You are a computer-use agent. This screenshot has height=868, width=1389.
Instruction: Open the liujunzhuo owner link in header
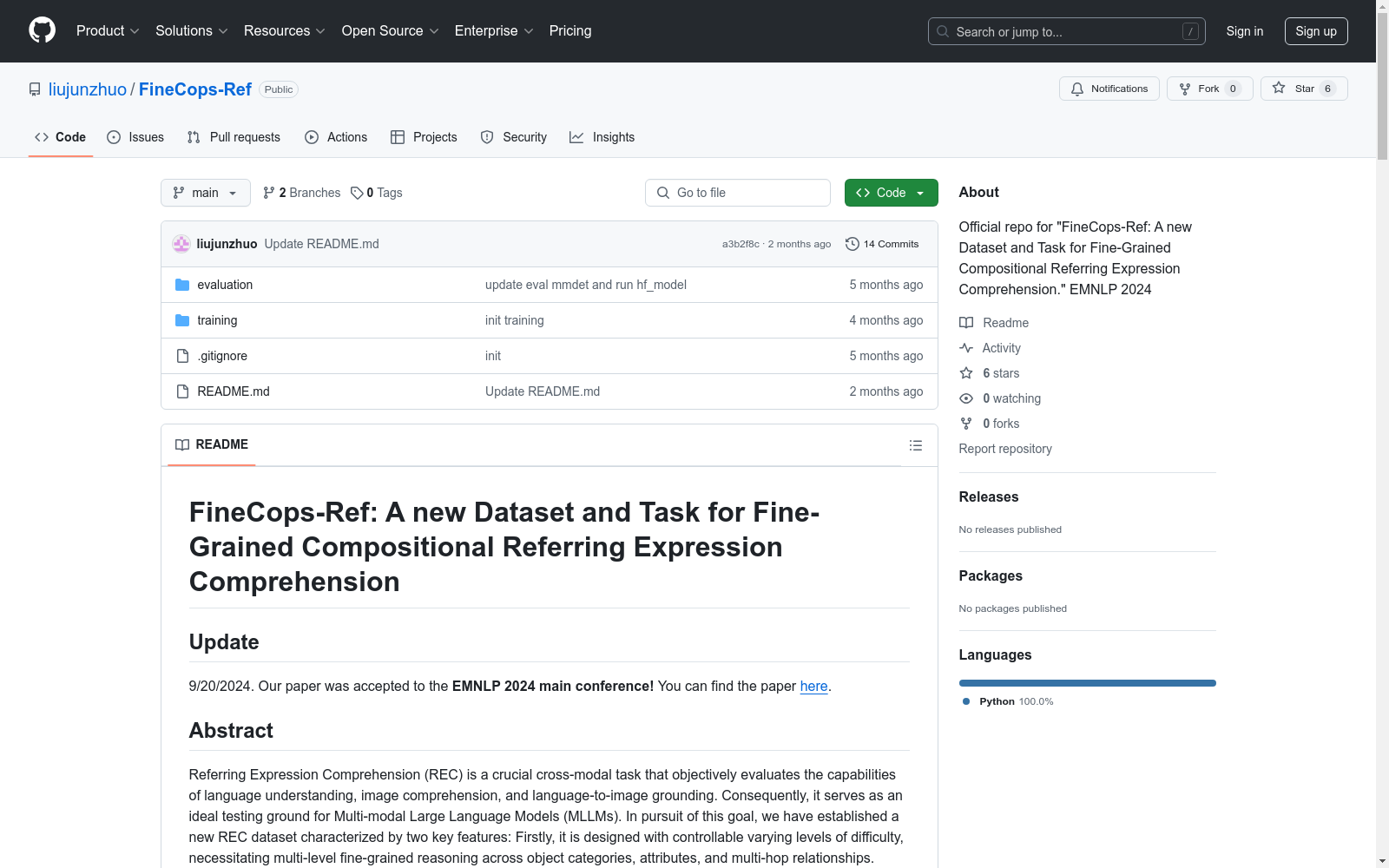pos(88,89)
